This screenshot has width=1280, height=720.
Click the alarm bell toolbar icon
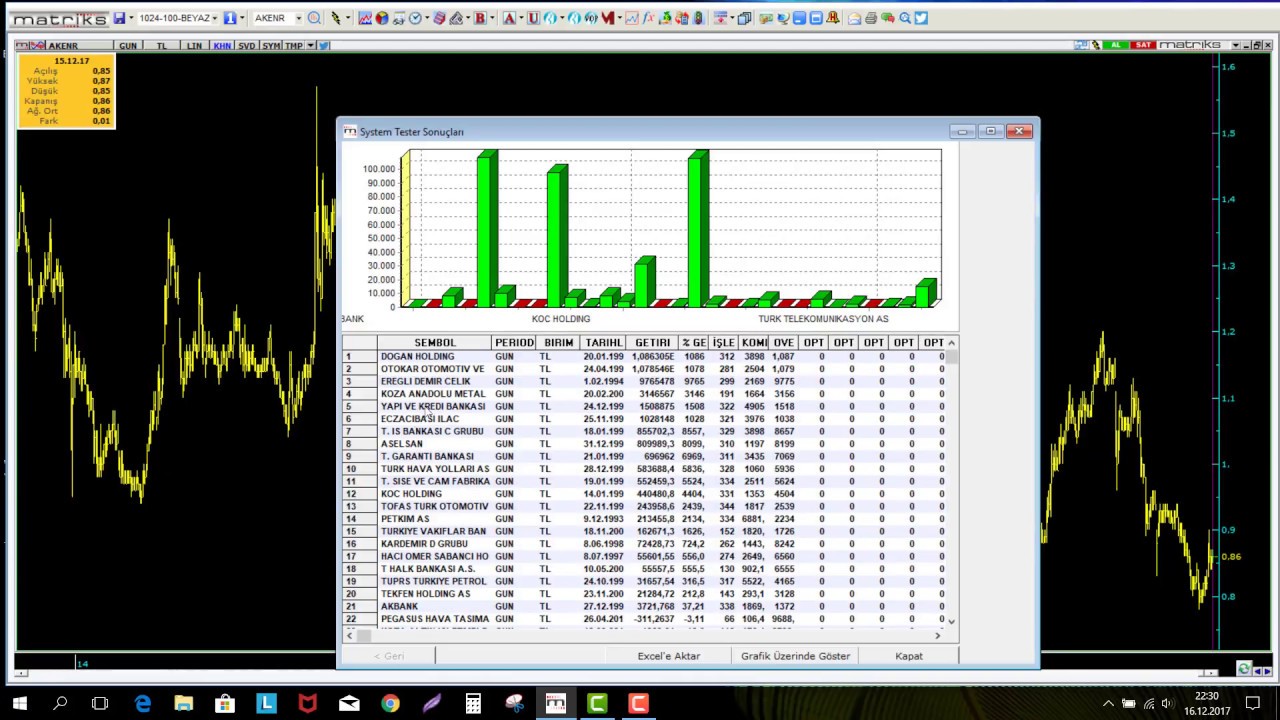pos(832,18)
